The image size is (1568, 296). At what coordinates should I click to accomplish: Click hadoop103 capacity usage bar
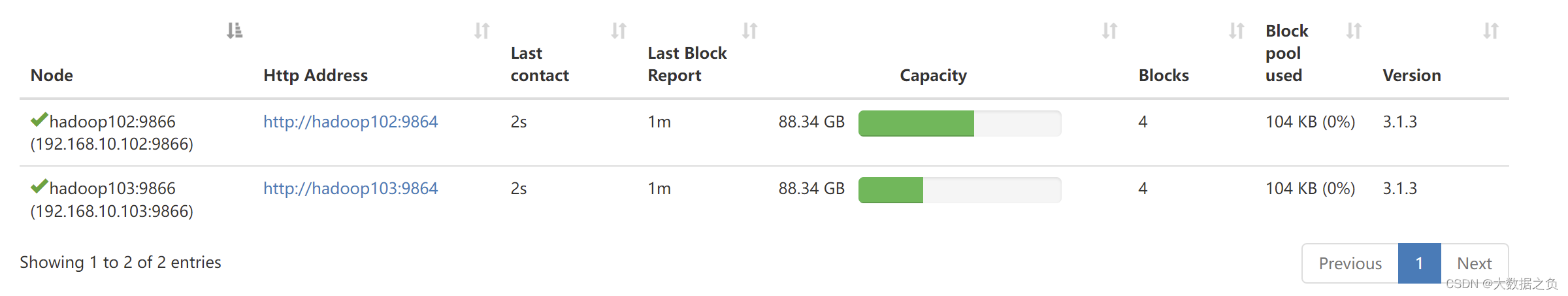[x=960, y=190]
